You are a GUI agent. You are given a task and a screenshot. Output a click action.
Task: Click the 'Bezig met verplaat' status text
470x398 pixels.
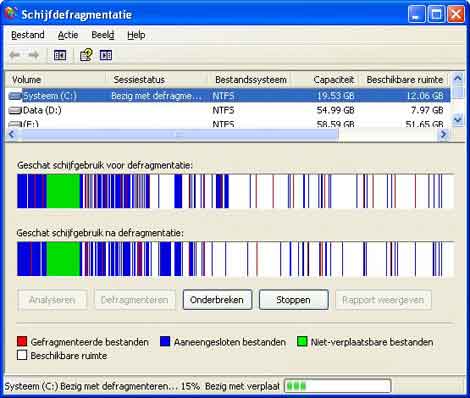click(x=242, y=387)
